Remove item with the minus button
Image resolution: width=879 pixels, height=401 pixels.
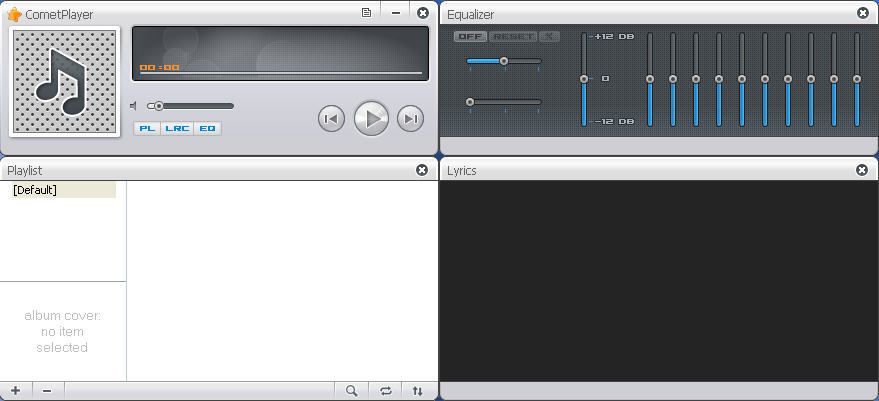[x=48, y=391]
